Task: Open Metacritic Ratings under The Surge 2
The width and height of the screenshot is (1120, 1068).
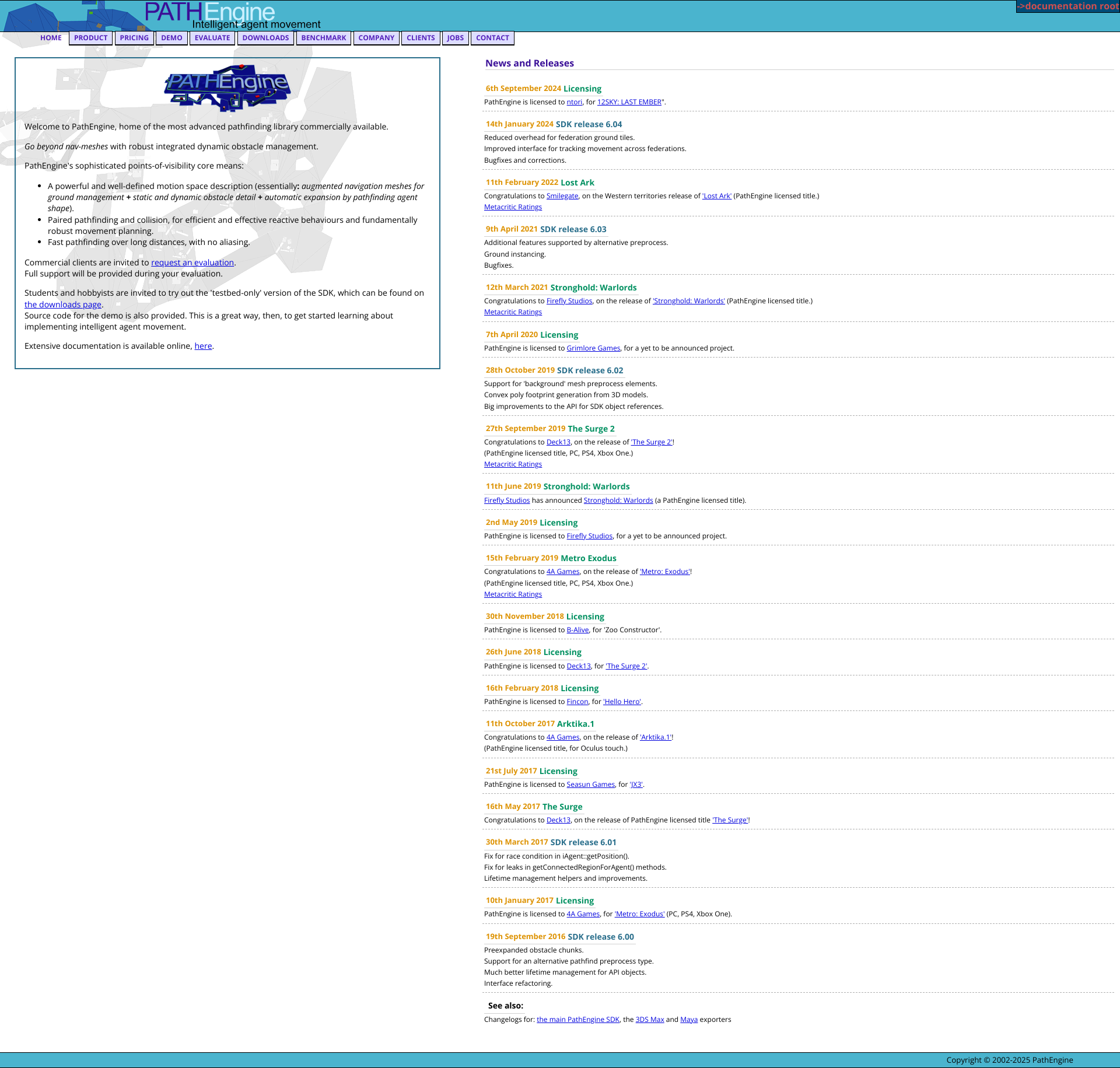Action: pos(513,464)
